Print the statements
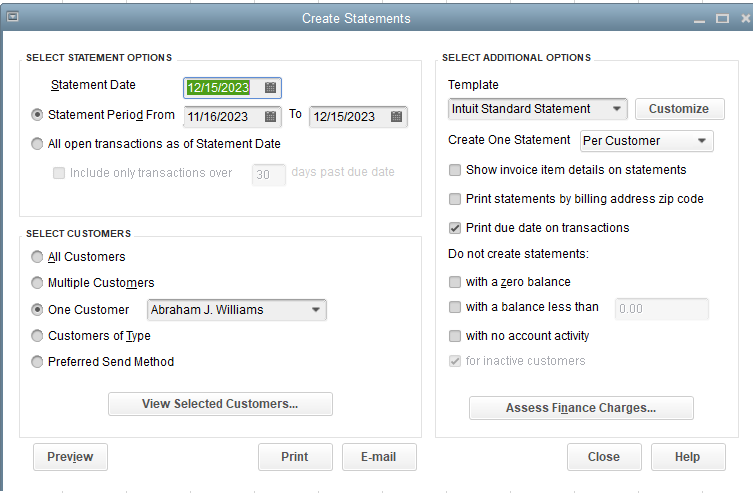The height and width of the screenshot is (493, 753). (295, 457)
